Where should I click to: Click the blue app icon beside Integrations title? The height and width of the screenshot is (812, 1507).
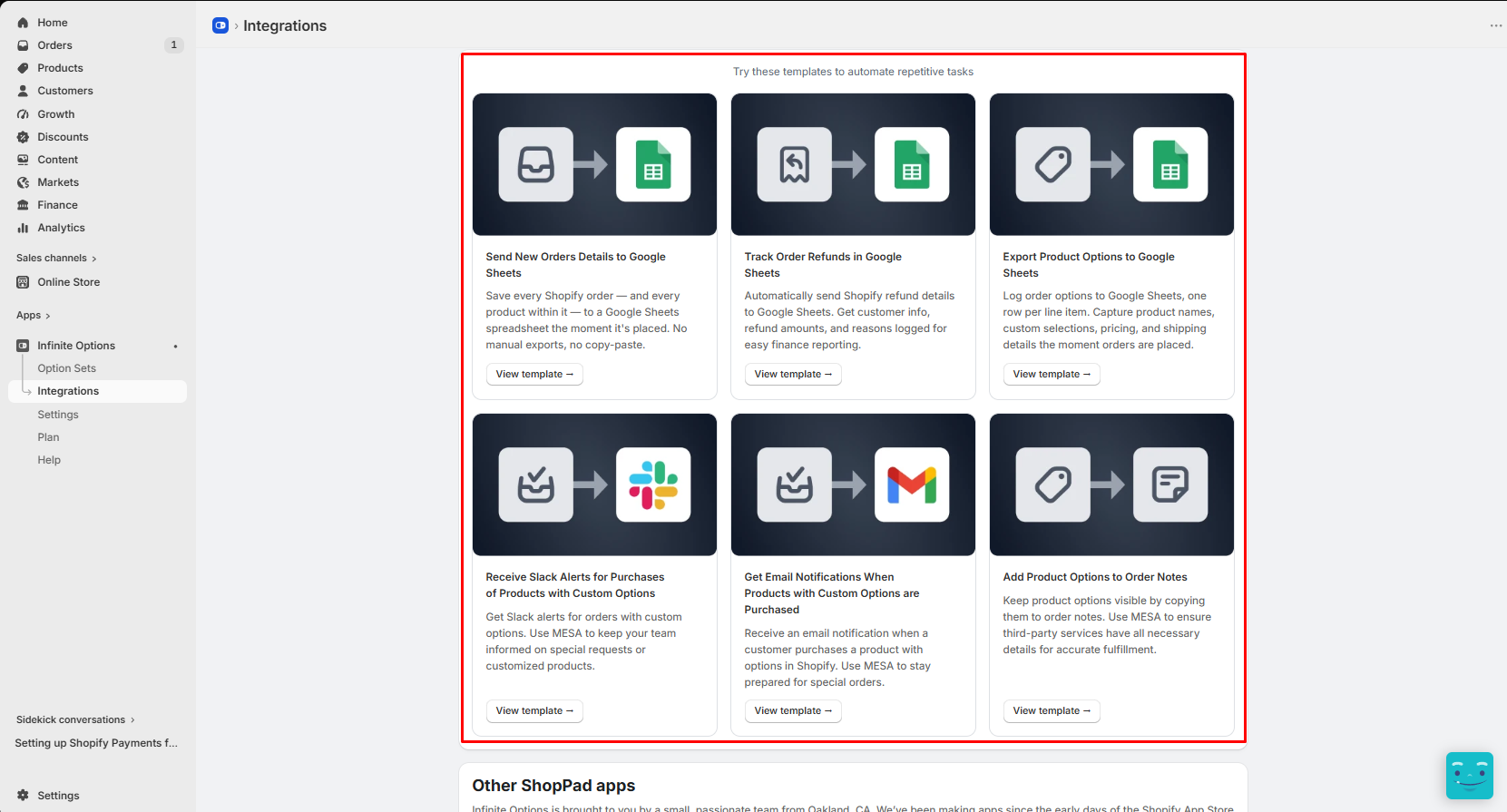tap(220, 25)
